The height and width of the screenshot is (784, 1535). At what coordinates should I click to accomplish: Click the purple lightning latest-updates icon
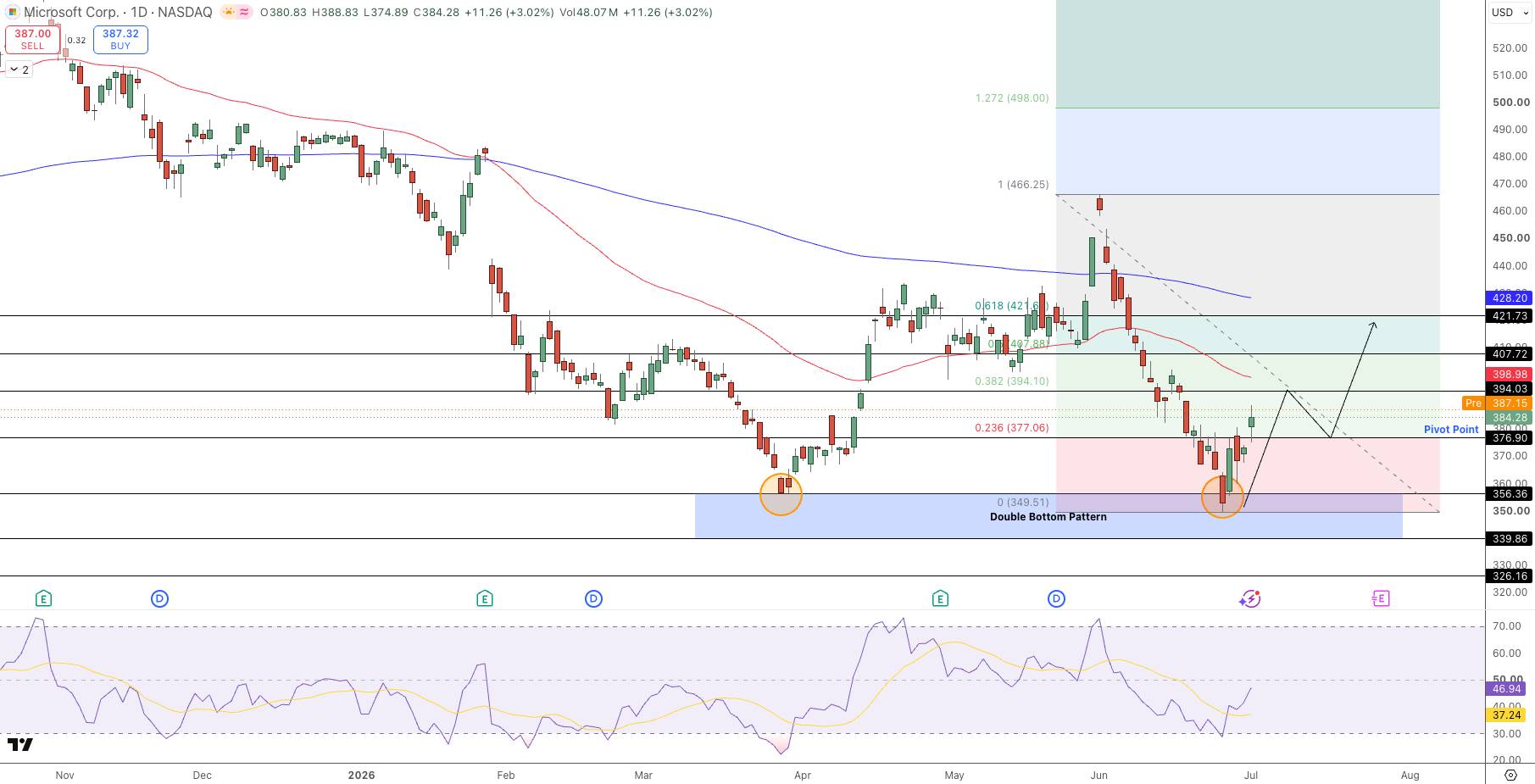tap(1249, 599)
